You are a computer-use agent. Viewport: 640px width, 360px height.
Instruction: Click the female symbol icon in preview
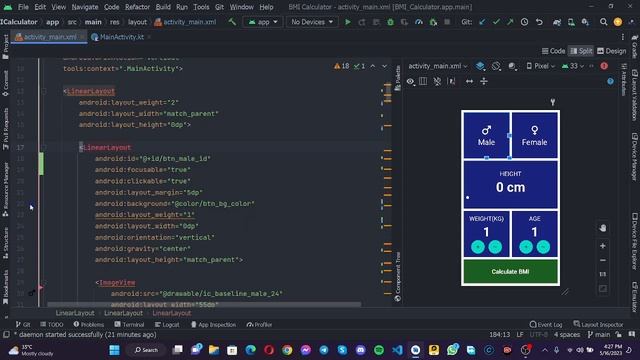(534, 130)
